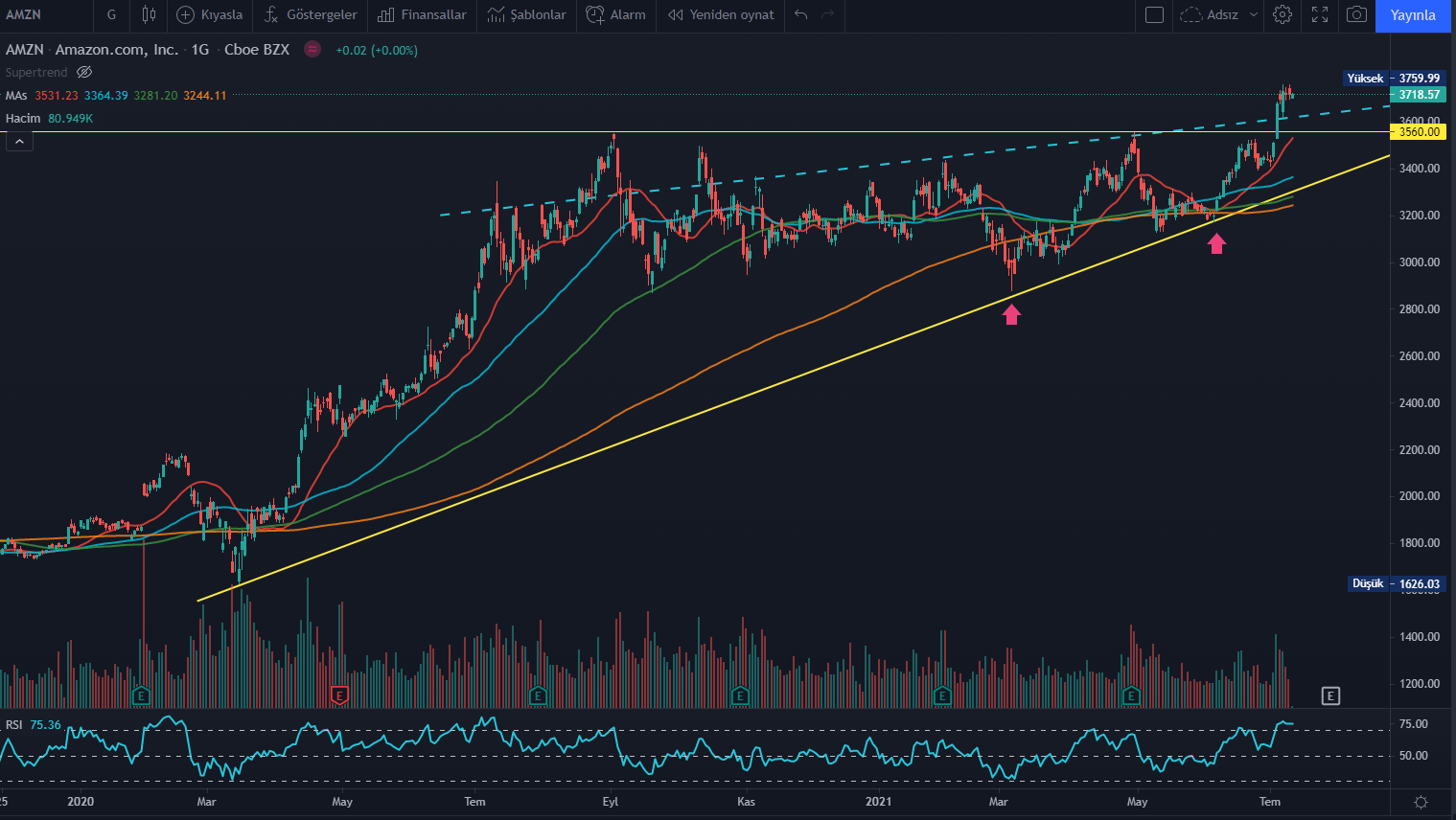Click the 80.949K volume value
Image resolution: width=1456 pixels, height=820 pixels.
tap(71, 118)
